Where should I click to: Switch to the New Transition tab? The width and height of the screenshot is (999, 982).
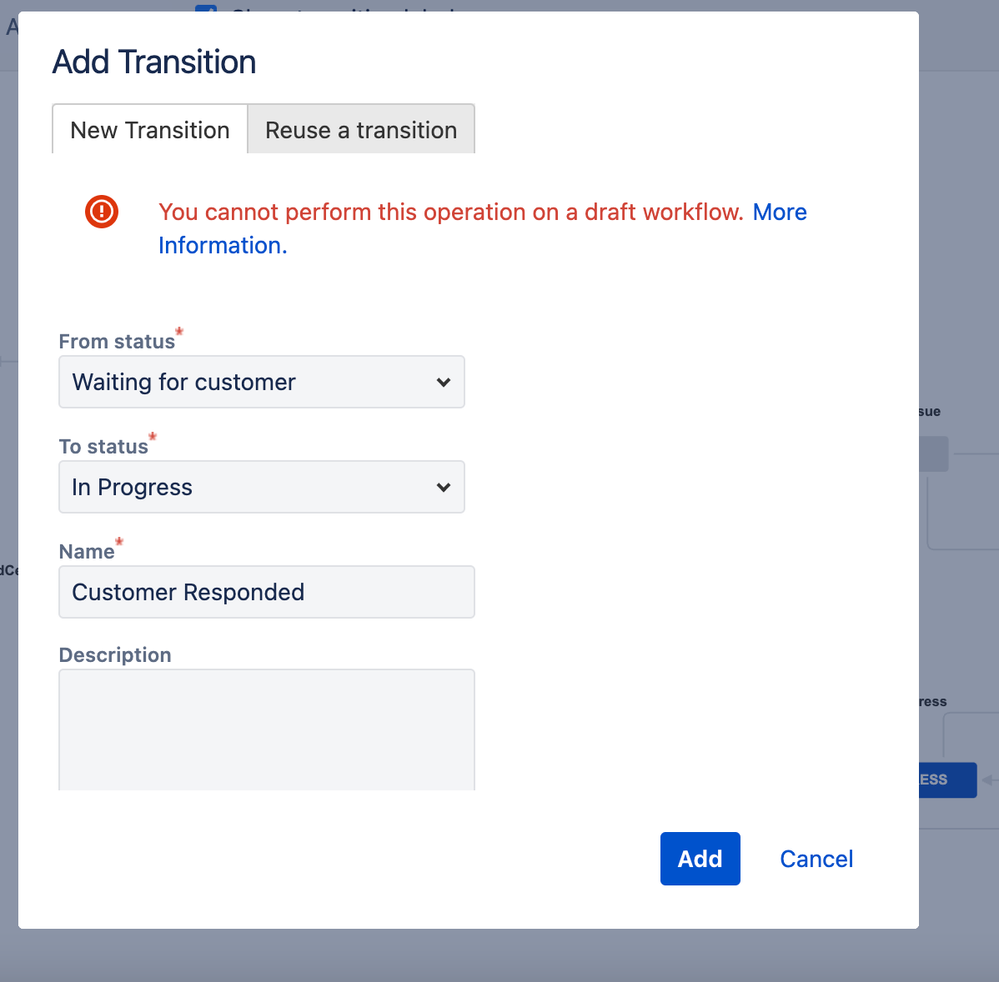tap(150, 129)
